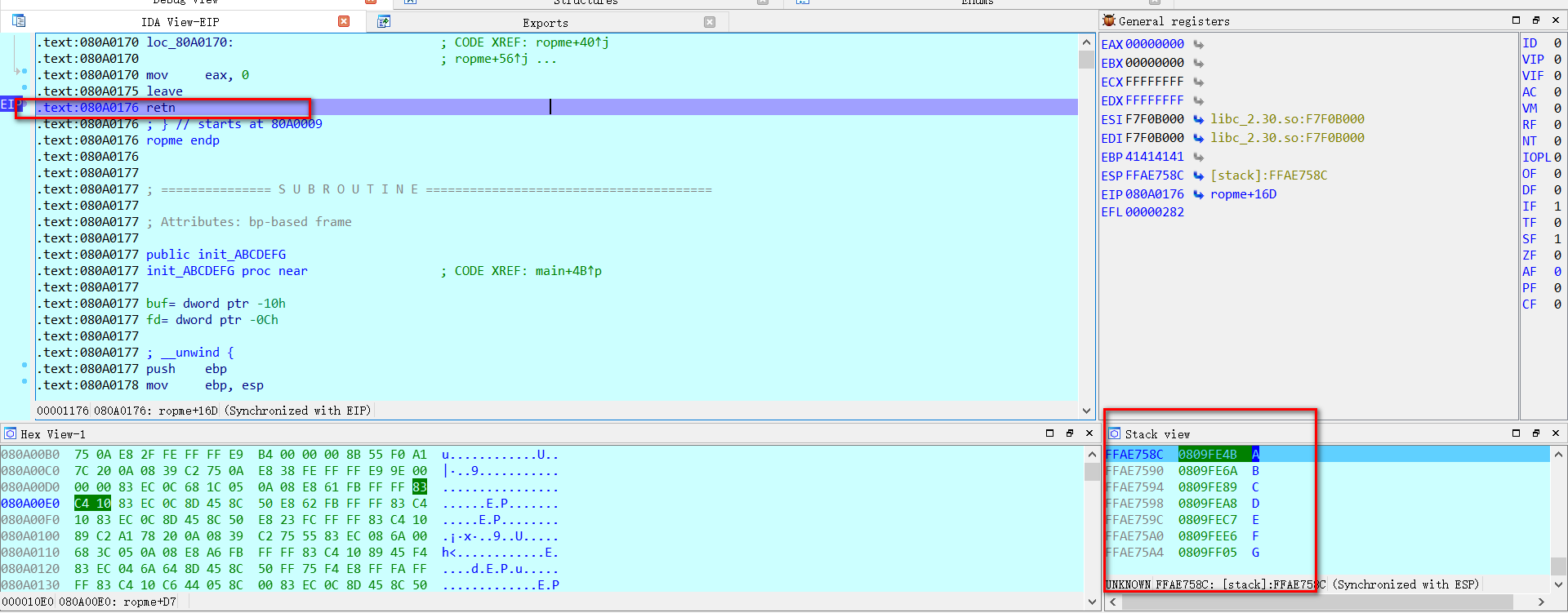
Task: Click the IDA View-EIP tab icon
Action: 19,21
